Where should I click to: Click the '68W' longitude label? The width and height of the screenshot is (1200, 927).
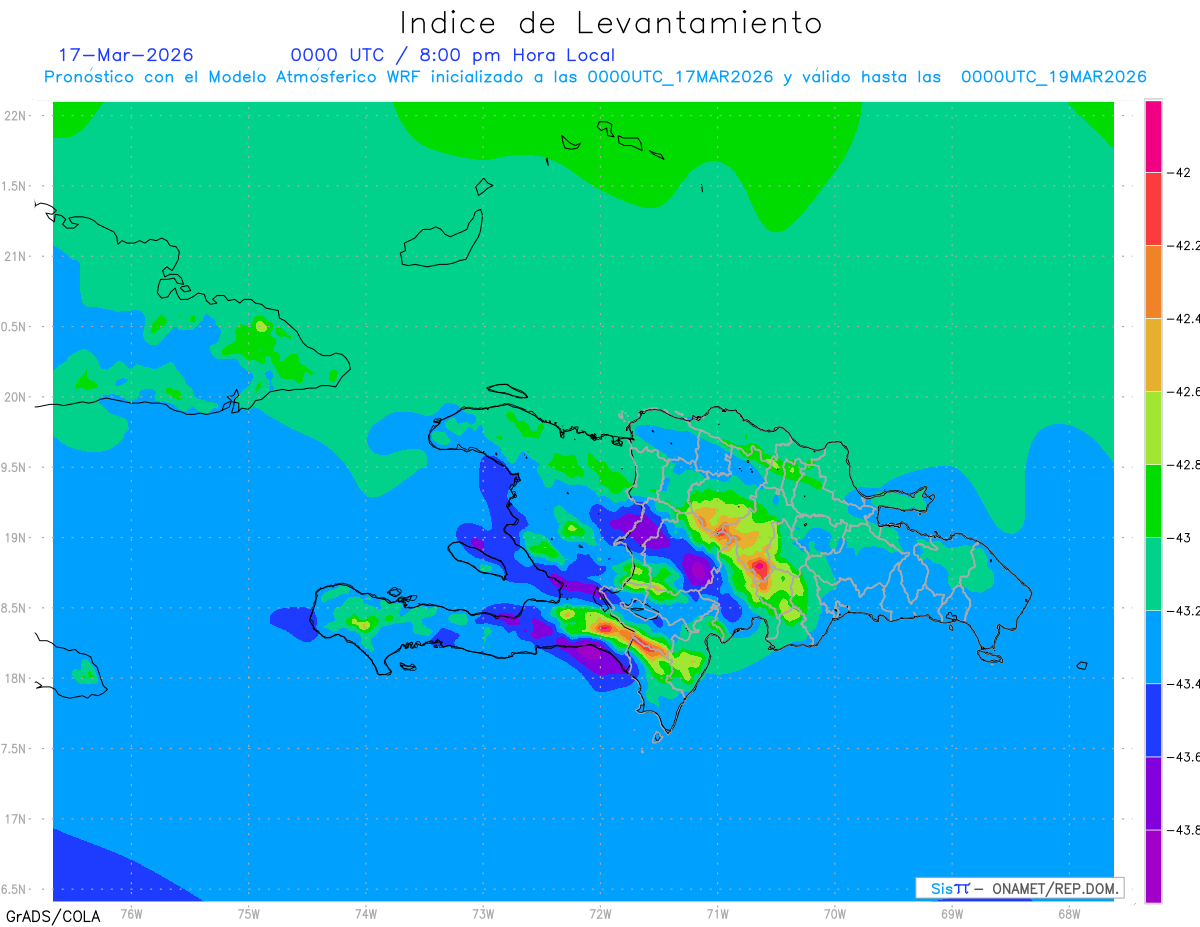pyautogui.click(x=1069, y=914)
